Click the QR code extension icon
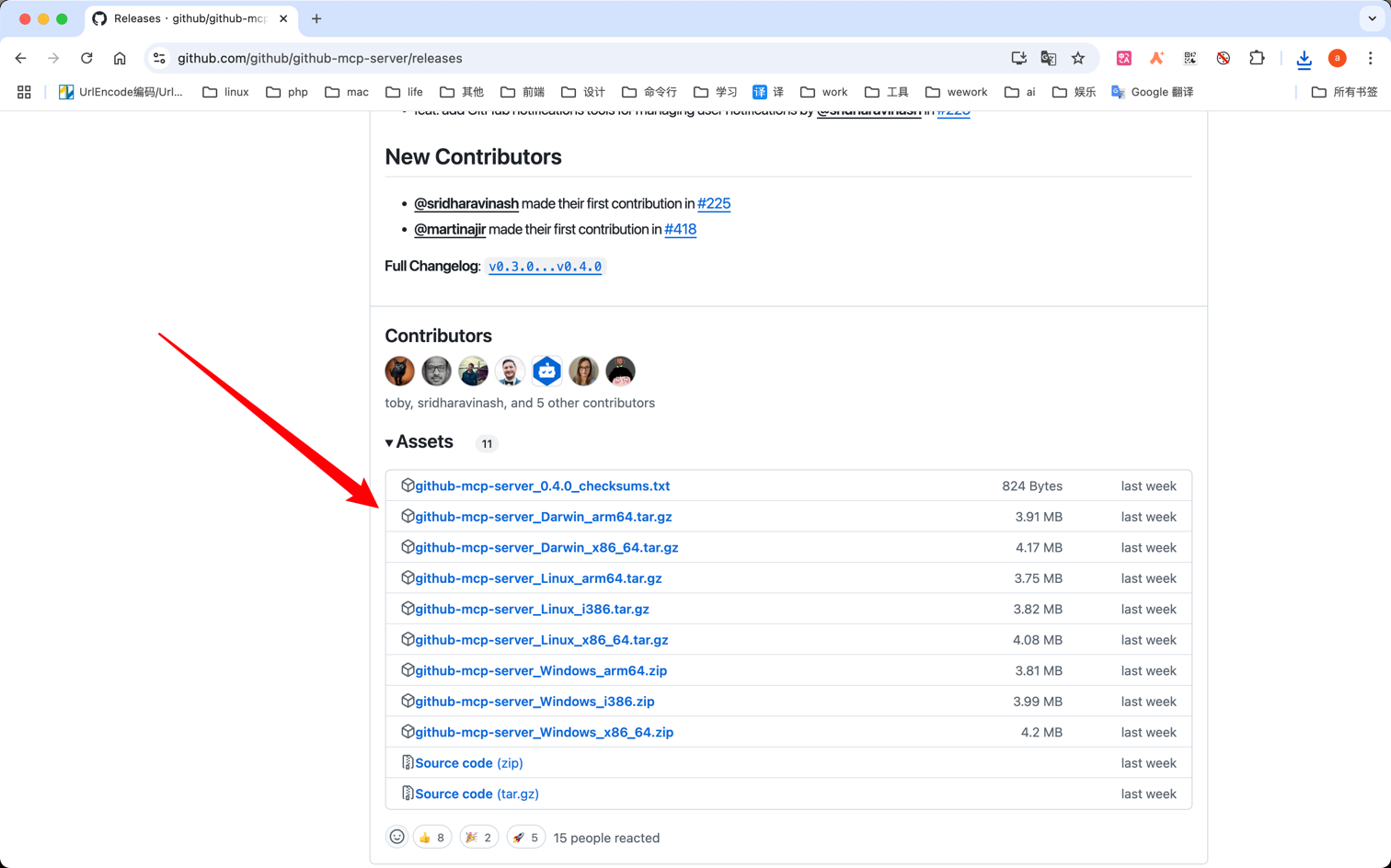Image resolution: width=1391 pixels, height=868 pixels. point(1190,58)
